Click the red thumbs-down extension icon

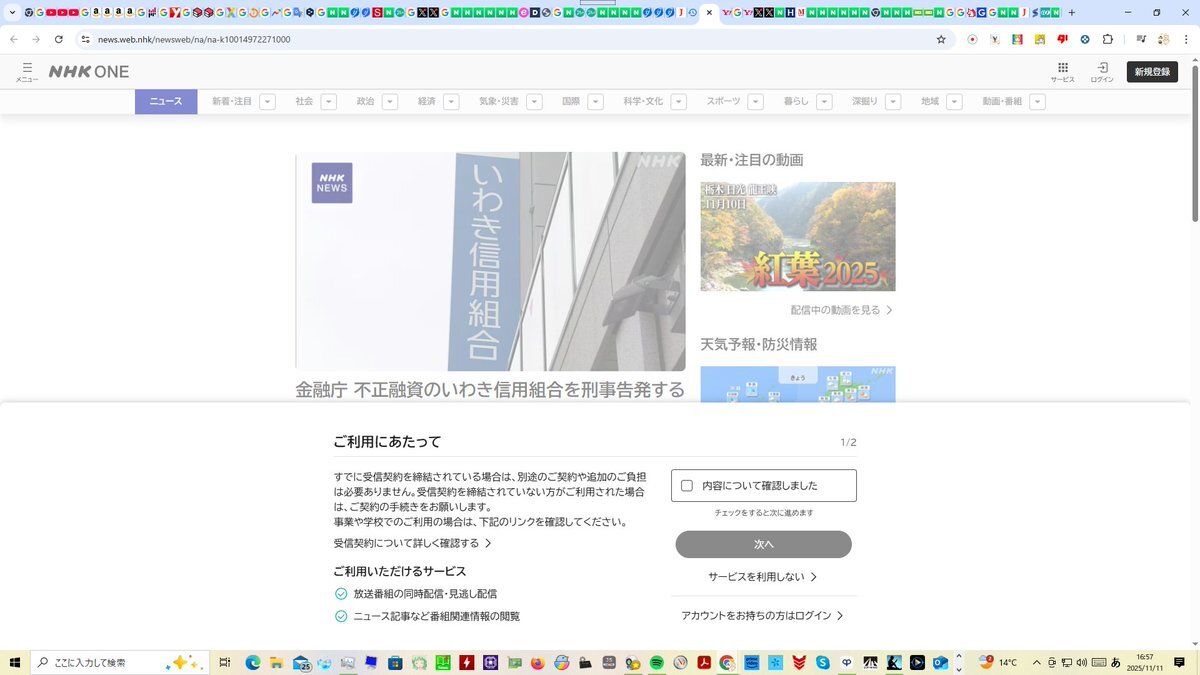click(x=1062, y=39)
